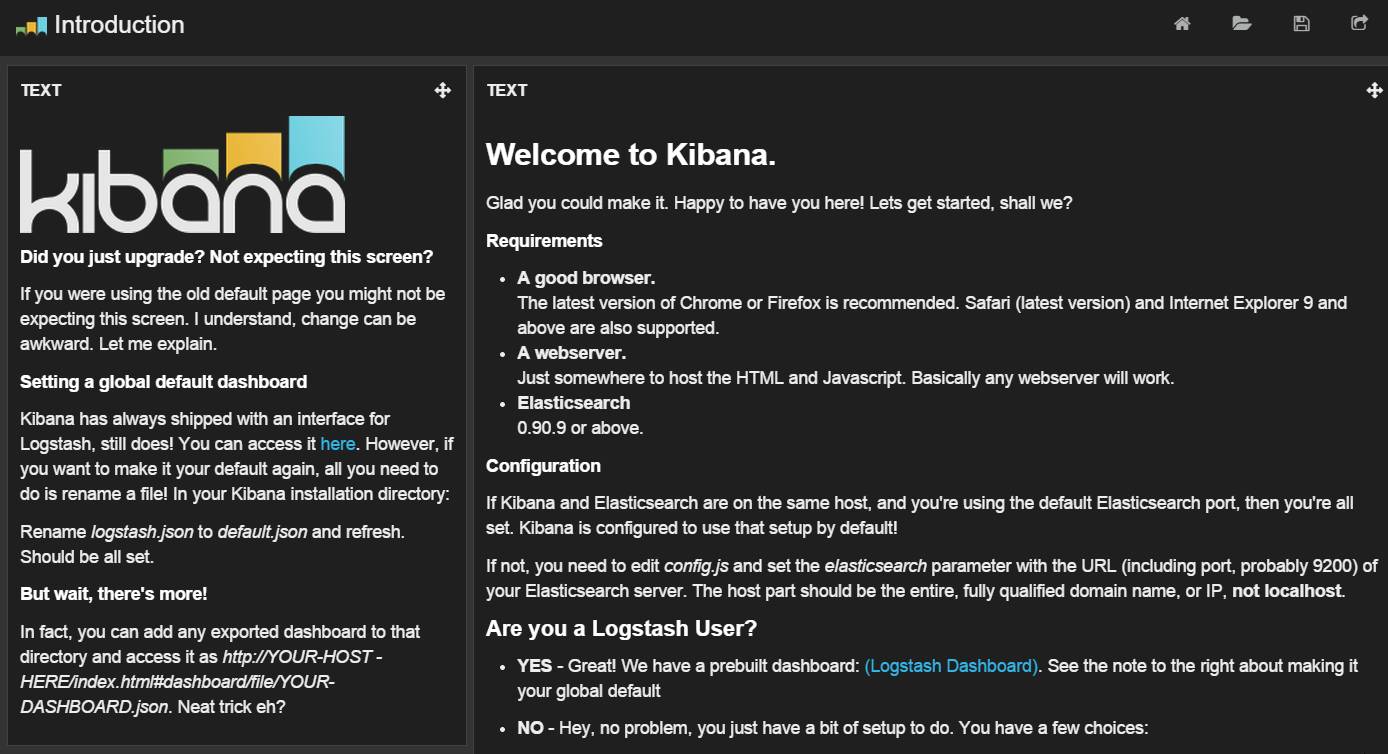
Task: Click the Kibana bar-chart icon beside Introduction
Action: (31, 25)
